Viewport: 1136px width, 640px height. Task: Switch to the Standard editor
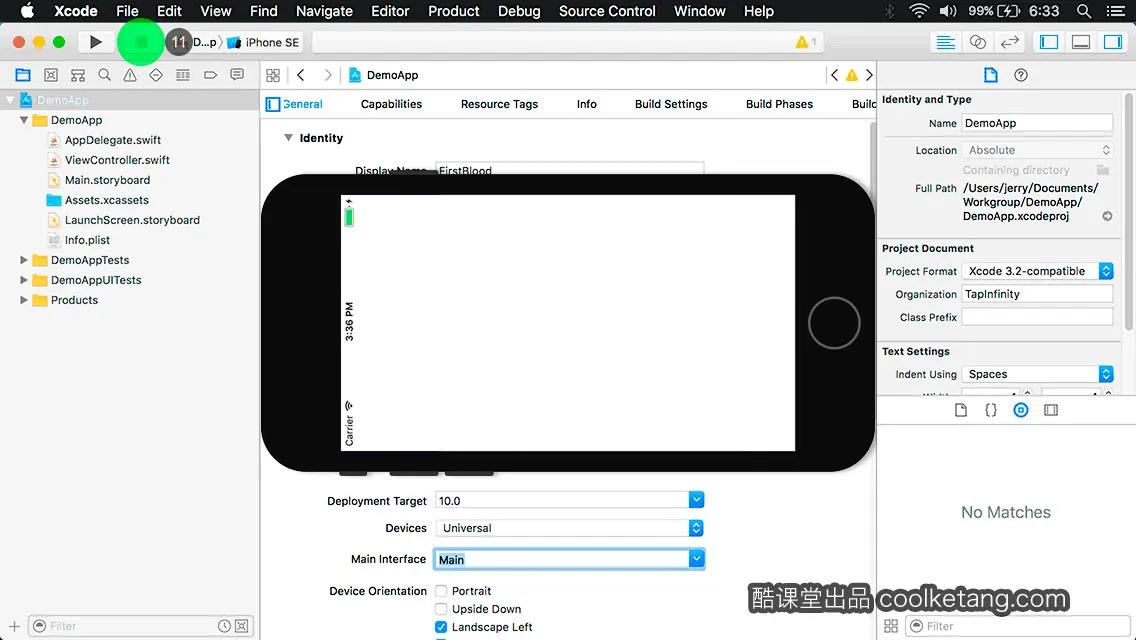945,42
